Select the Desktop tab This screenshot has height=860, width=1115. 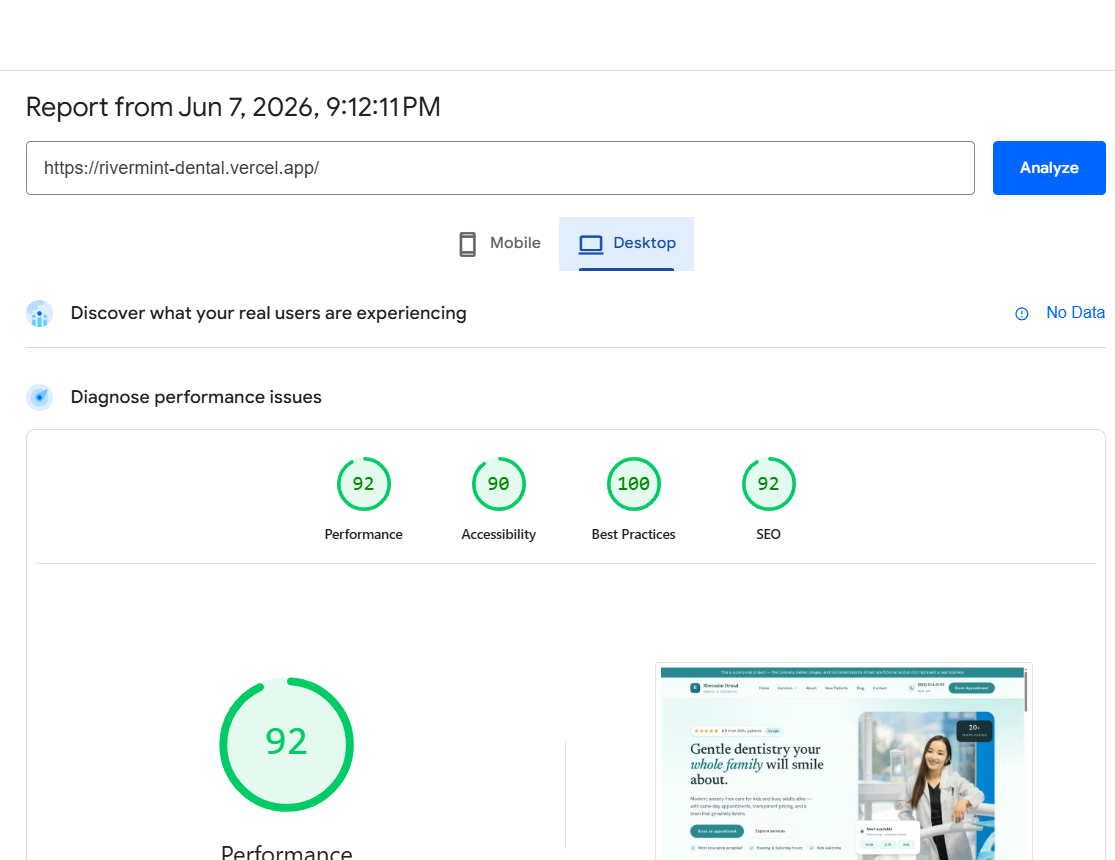(x=626, y=243)
